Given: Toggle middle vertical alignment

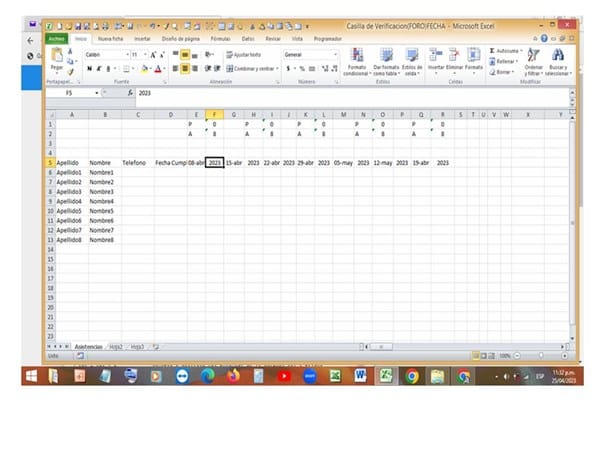Looking at the screenshot, I should point(185,55).
